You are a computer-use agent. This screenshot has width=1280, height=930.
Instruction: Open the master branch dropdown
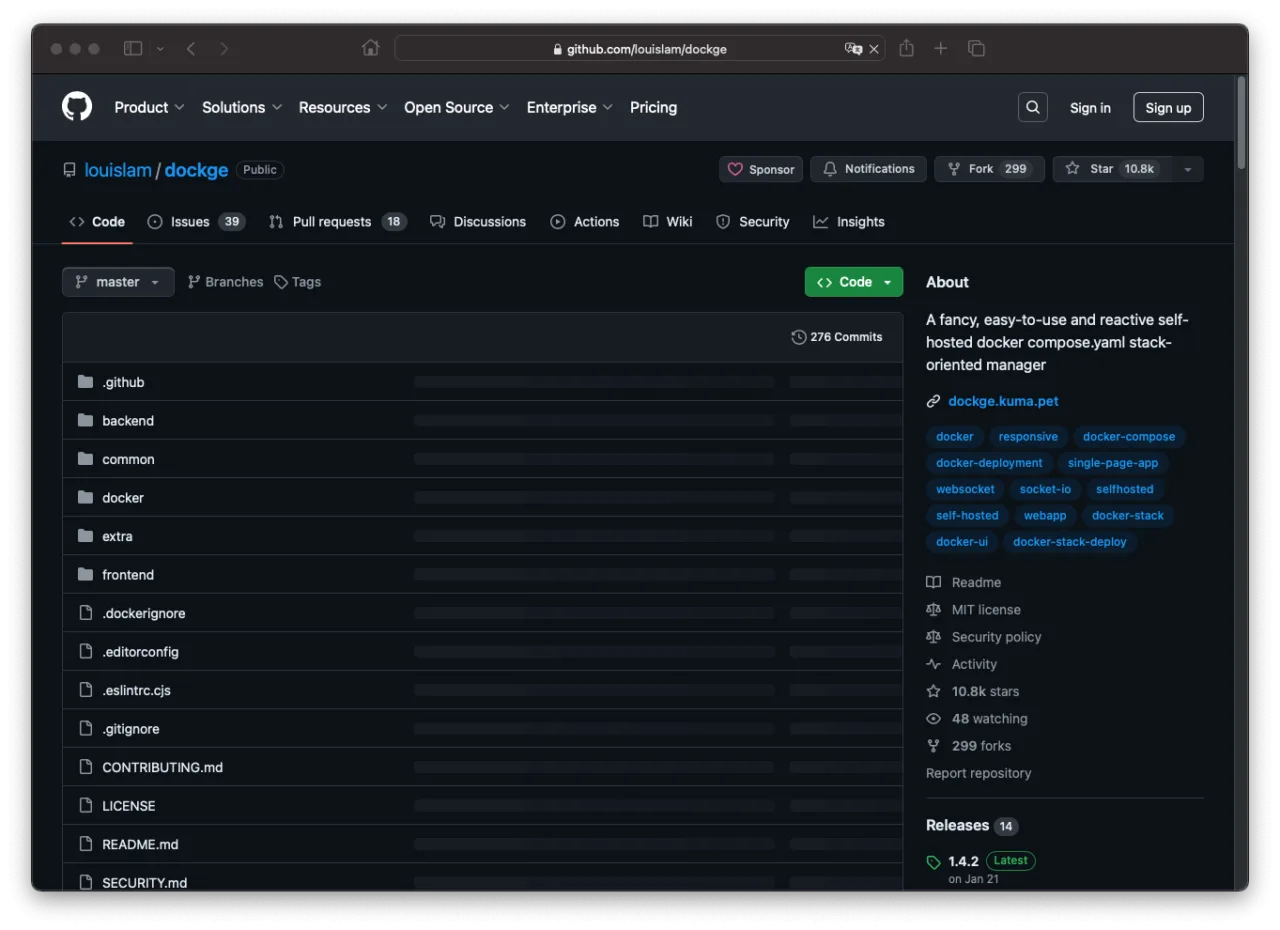118,282
